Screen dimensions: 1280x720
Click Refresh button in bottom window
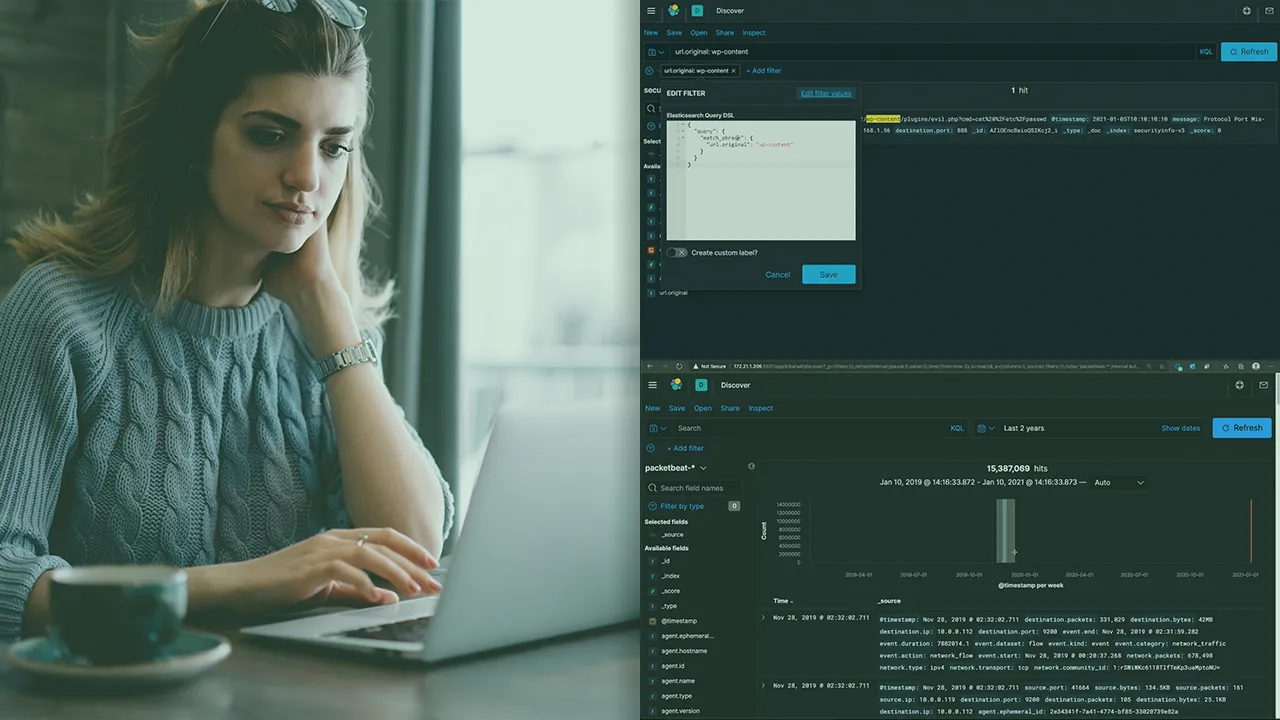click(1242, 428)
